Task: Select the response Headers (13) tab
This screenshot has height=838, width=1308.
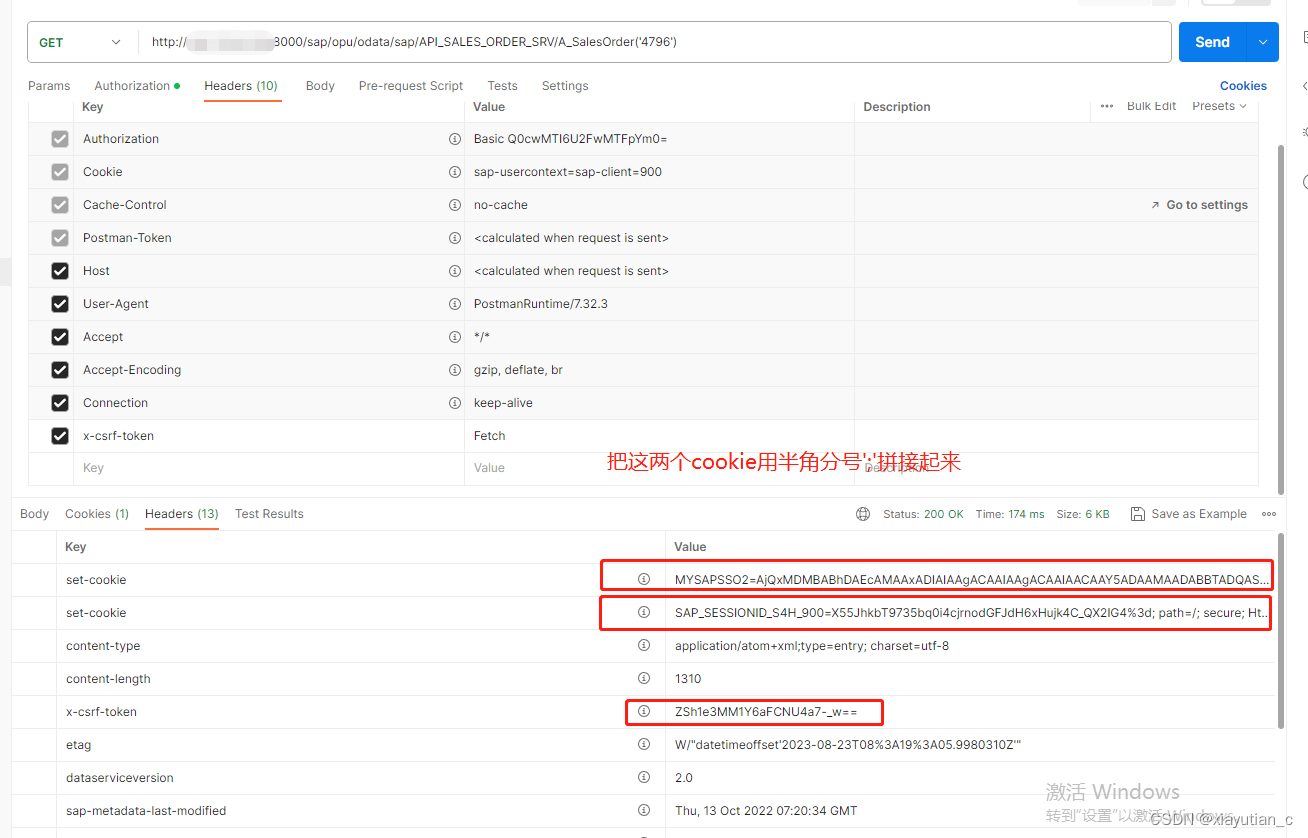Action: pos(182,514)
